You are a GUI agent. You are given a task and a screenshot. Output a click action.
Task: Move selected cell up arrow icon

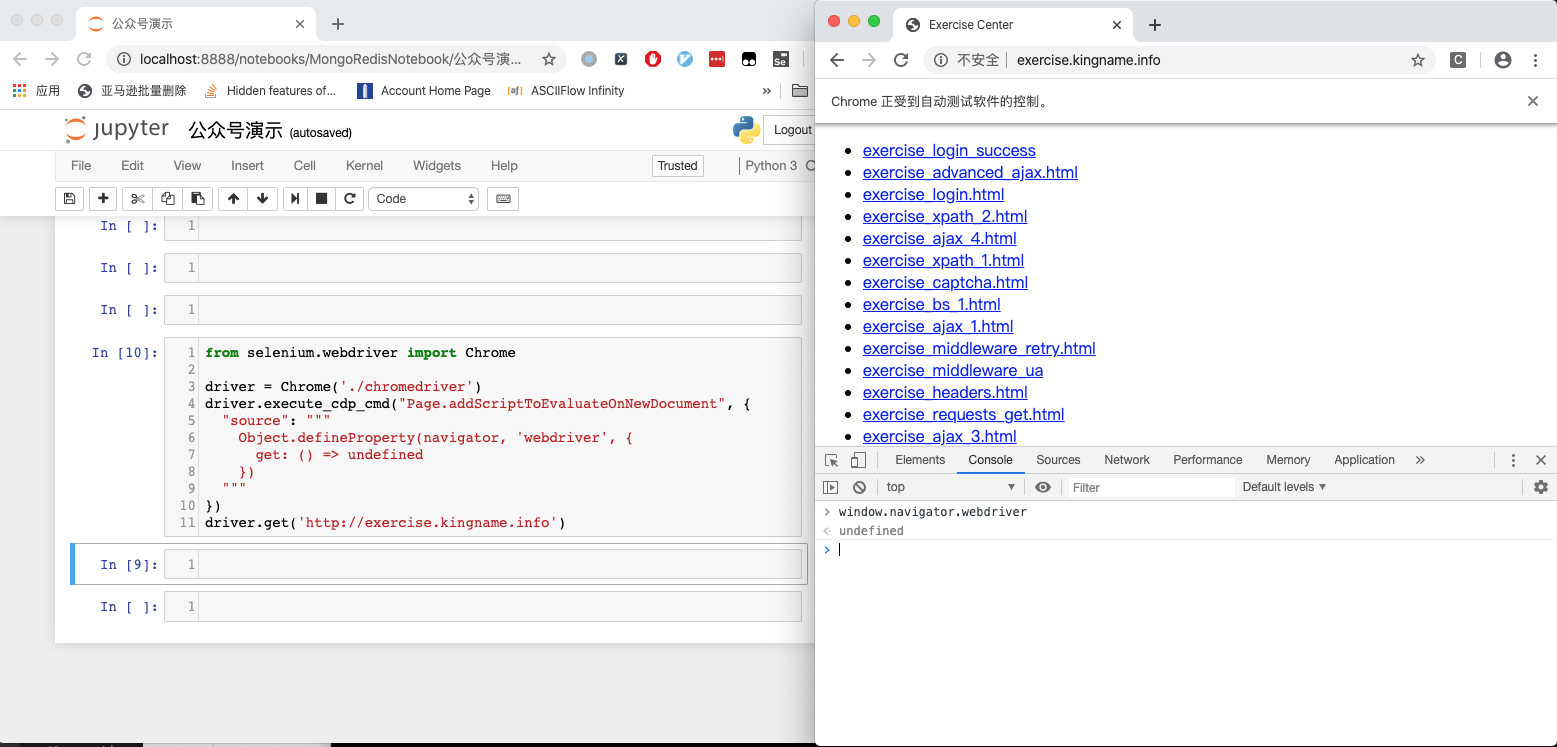pyautogui.click(x=233, y=199)
